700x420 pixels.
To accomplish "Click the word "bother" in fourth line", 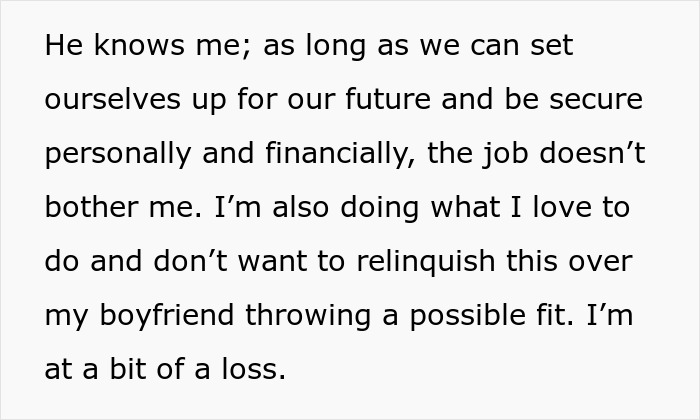I will click(92, 208).
